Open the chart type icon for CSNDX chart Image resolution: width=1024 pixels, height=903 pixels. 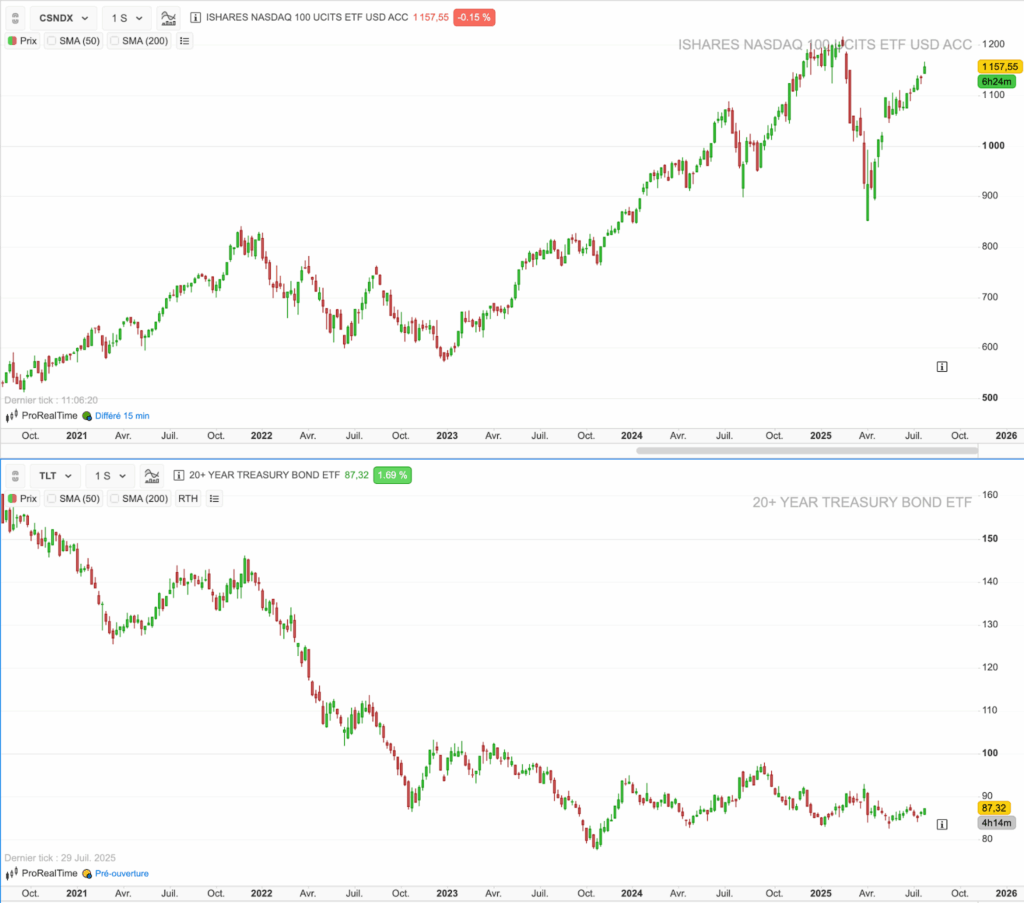point(168,17)
